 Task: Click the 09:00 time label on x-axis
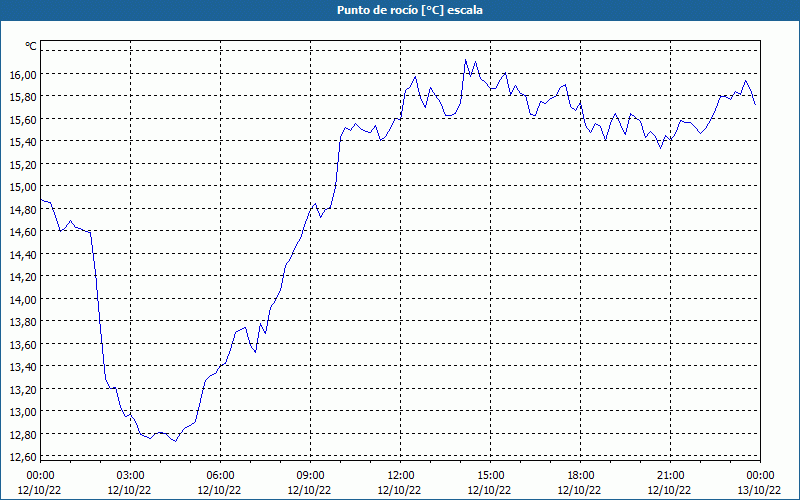coord(310,476)
